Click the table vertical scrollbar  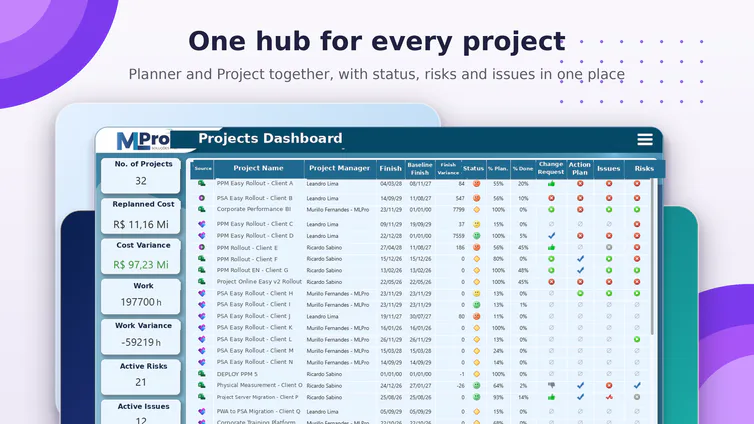tap(653, 257)
